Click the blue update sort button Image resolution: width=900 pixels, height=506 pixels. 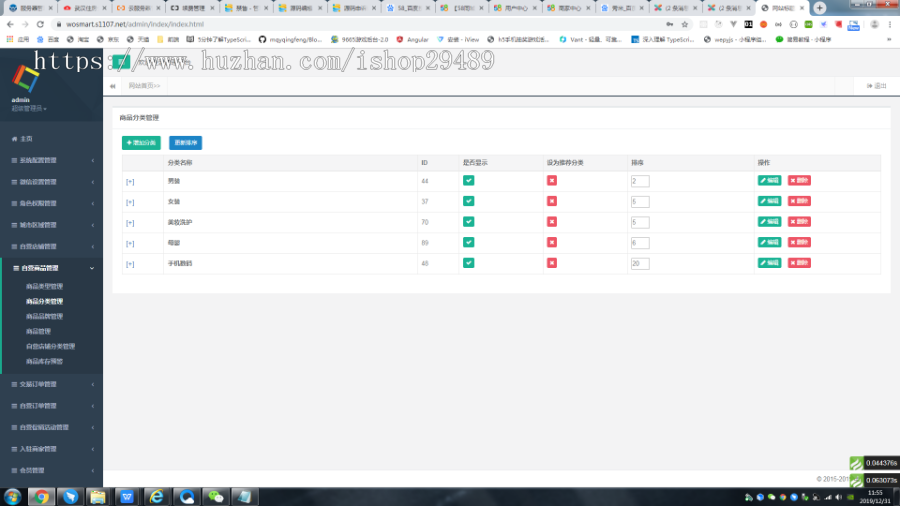click(x=185, y=143)
